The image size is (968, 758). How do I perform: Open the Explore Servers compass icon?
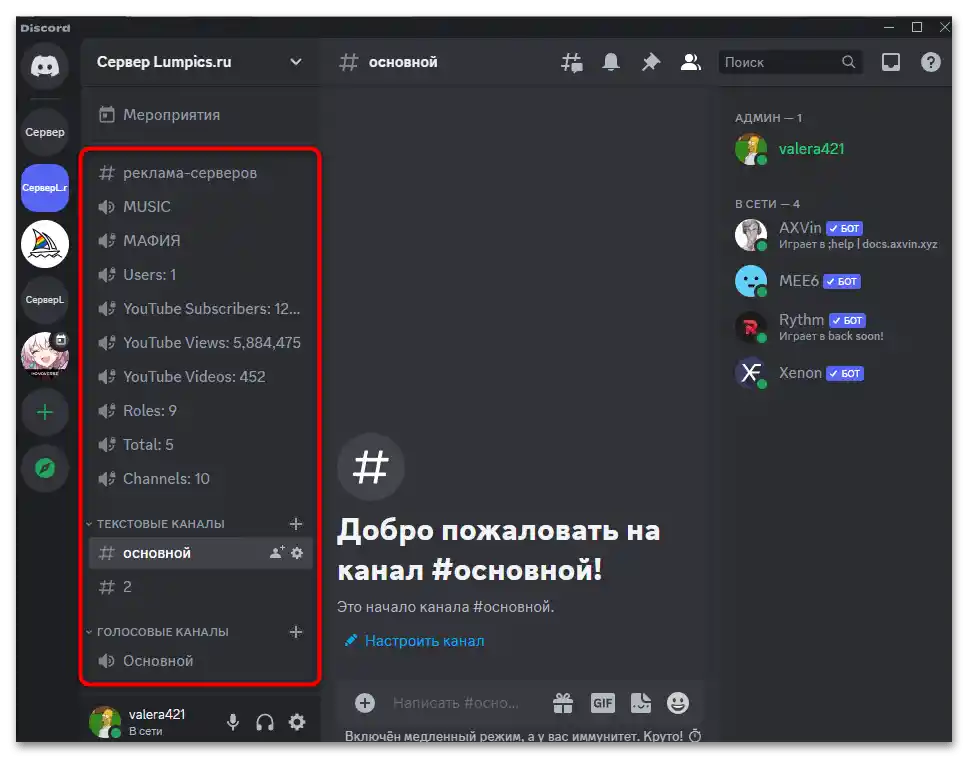[44, 468]
